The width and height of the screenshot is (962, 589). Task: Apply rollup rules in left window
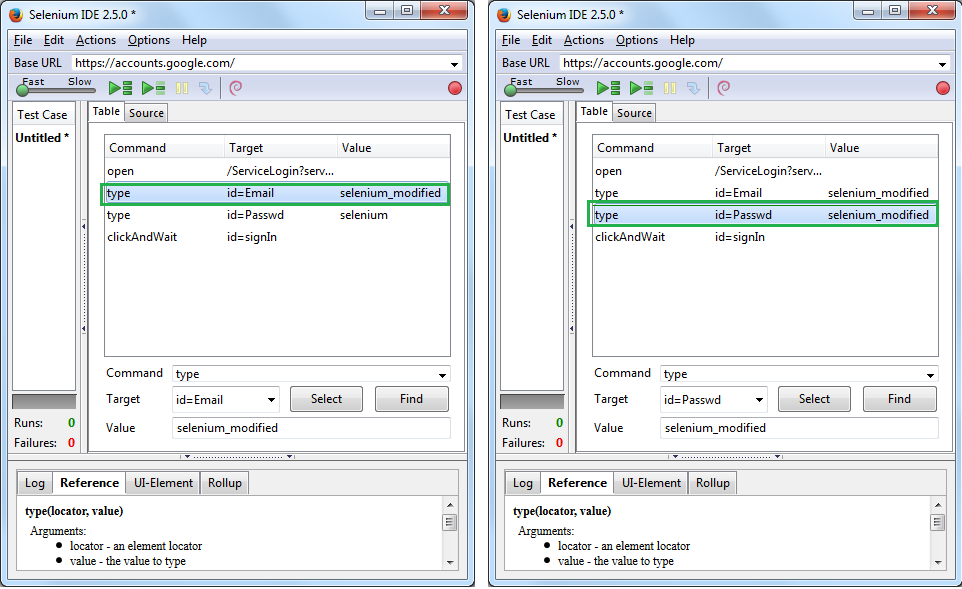coord(236,88)
